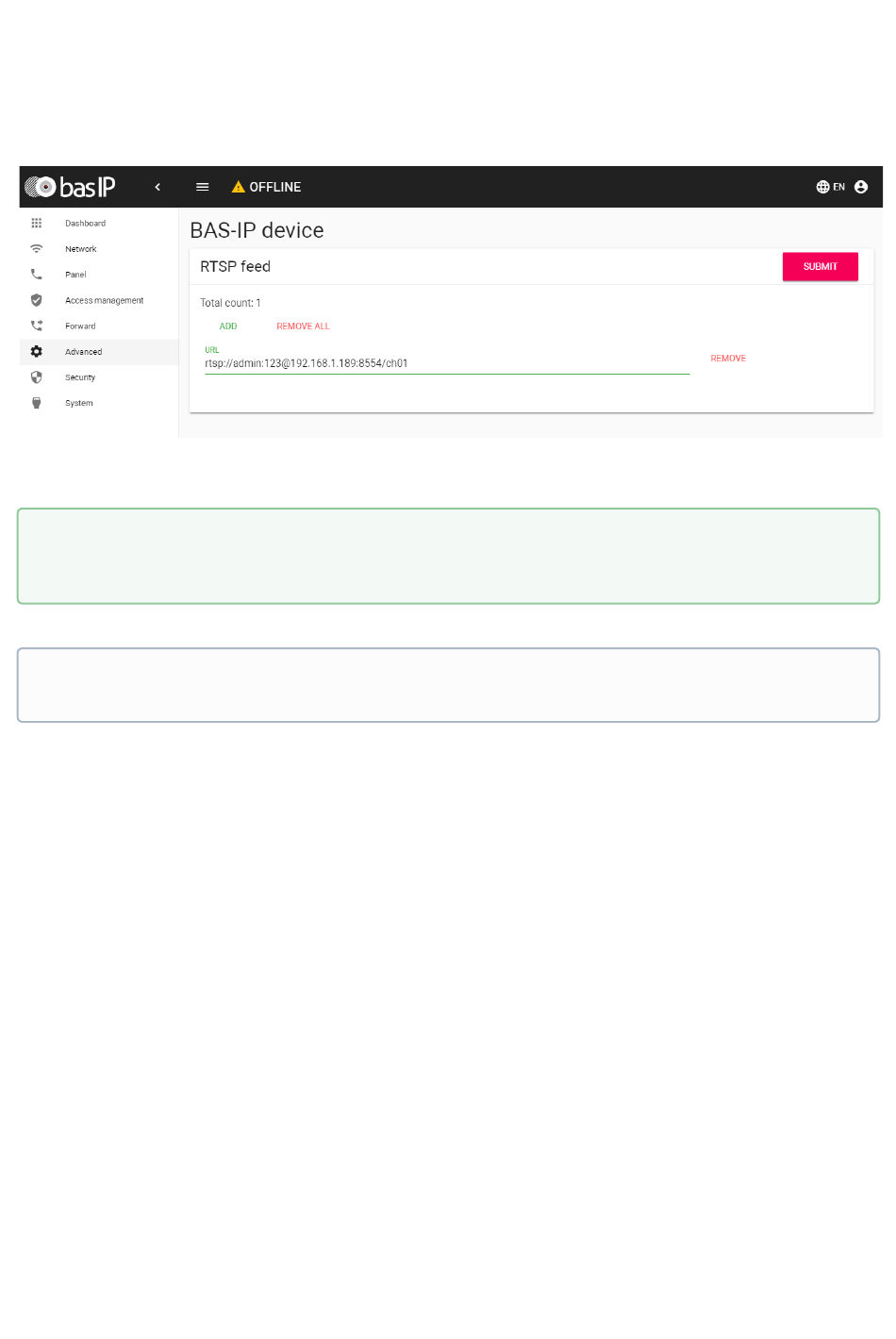Go to the Network menu item
This screenshot has height=1339, width=896.
coord(81,249)
